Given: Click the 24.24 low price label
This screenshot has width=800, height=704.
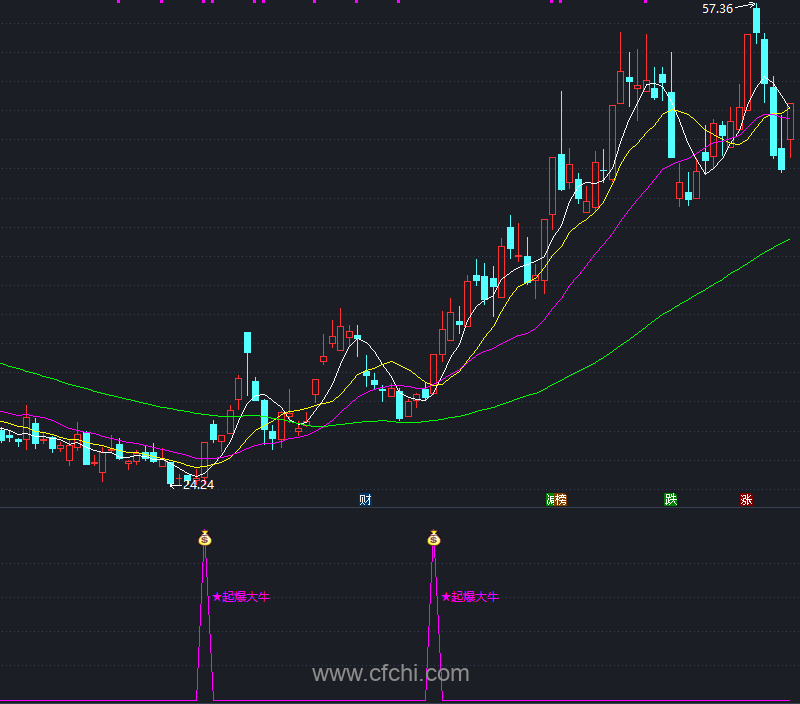Looking at the screenshot, I should [x=198, y=485].
